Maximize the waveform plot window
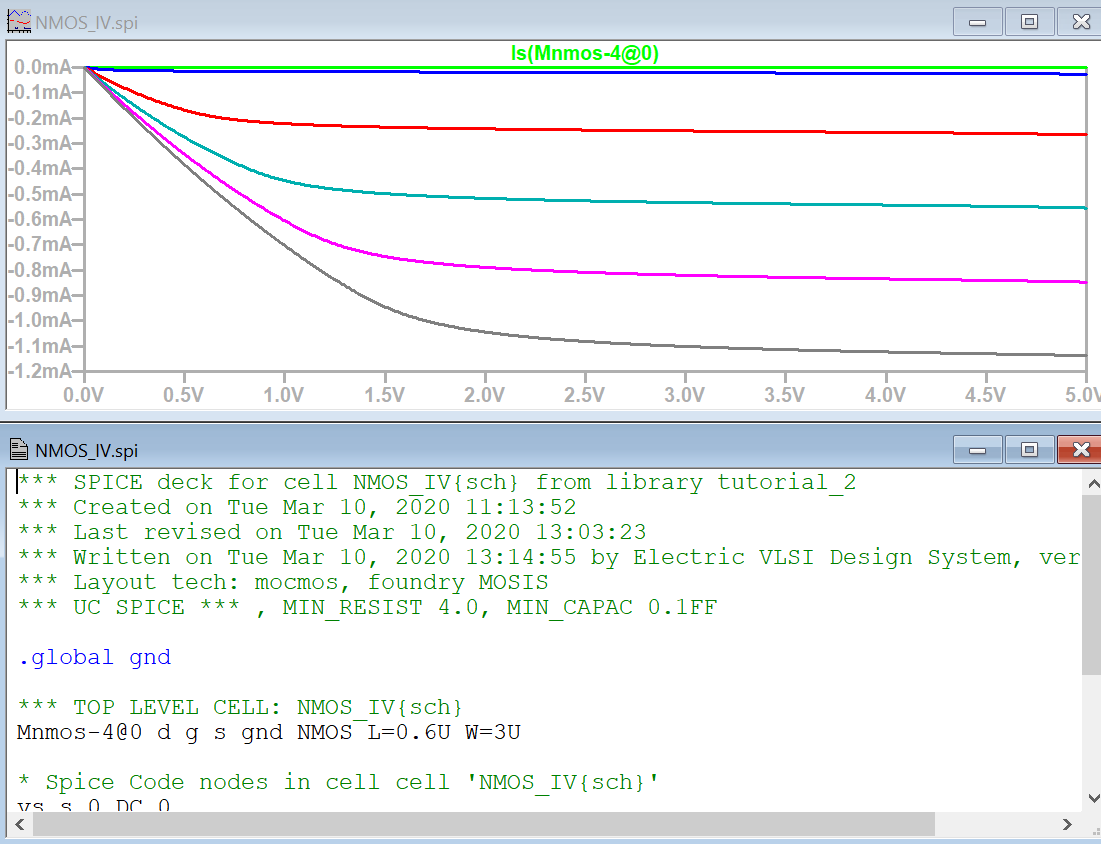The width and height of the screenshot is (1101, 844). [1029, 21]
